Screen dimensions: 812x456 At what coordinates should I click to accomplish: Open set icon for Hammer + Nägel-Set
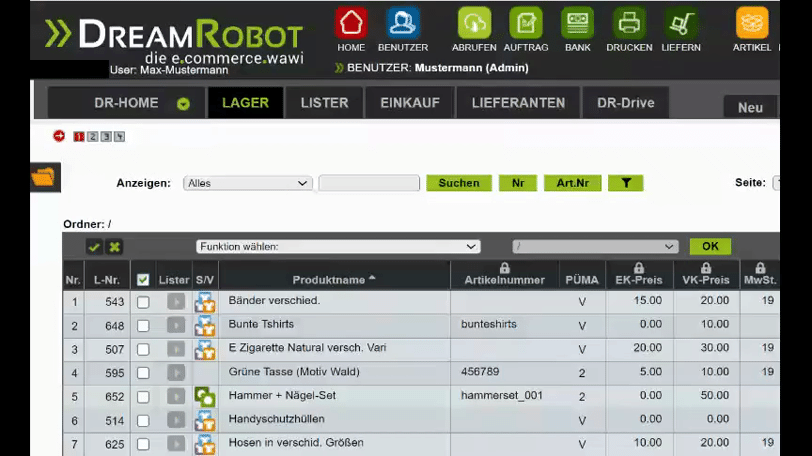(205, 396)
